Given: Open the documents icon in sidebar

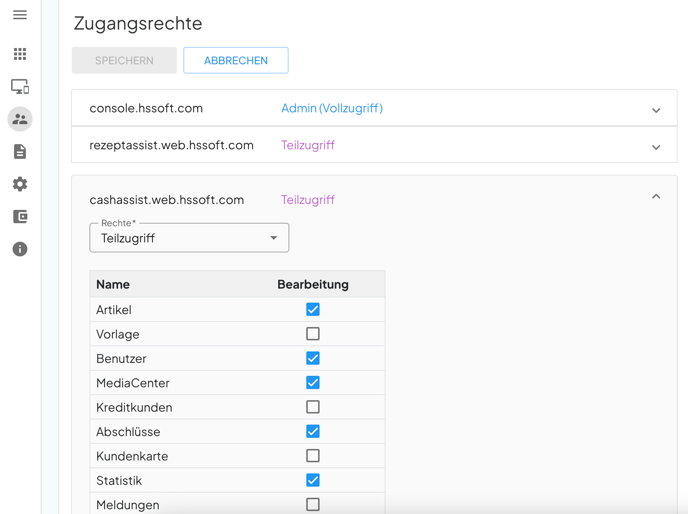Looking at the screenshot, I should tap(20, 152).
